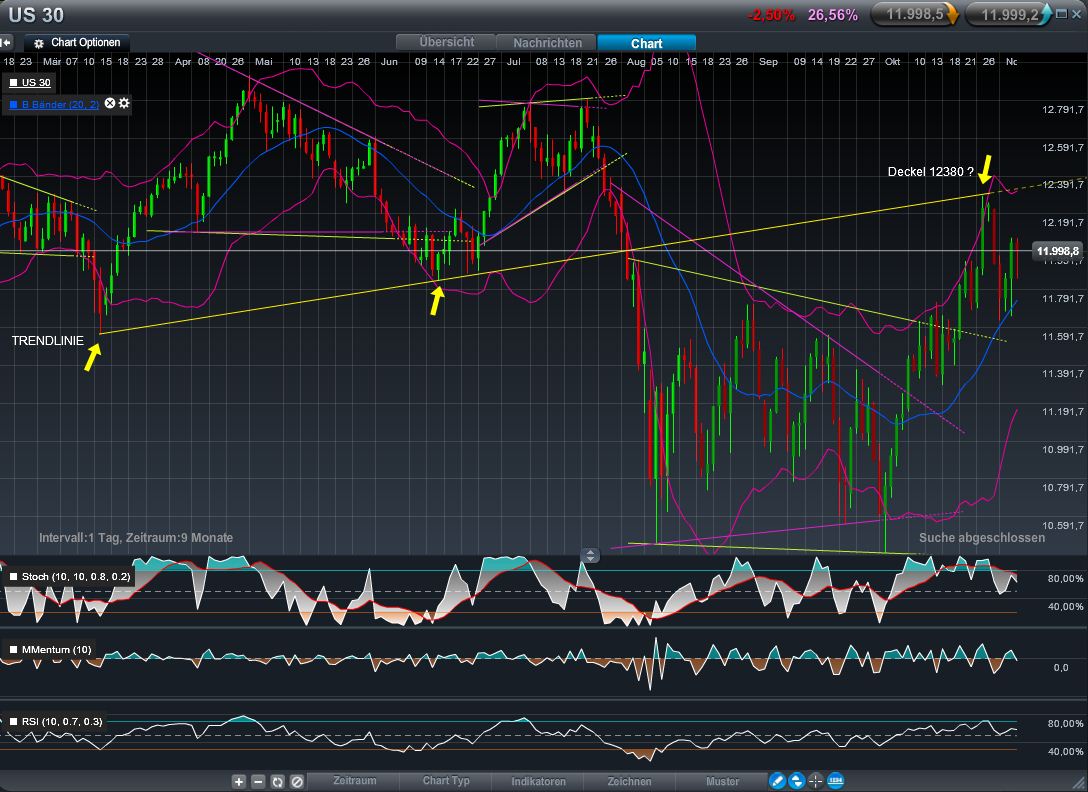Screen dimensions: 1088x792
Task: Enable the crosshair cursor icon
Action: coord(816,782)
